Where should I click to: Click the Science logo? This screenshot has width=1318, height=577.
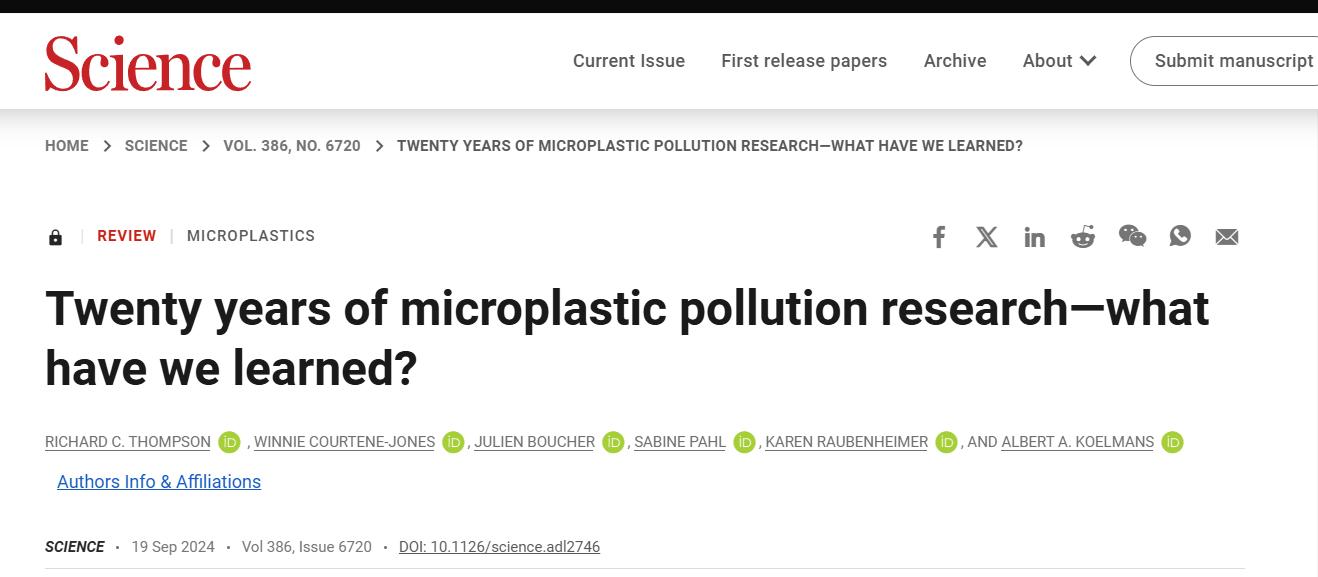148,63
